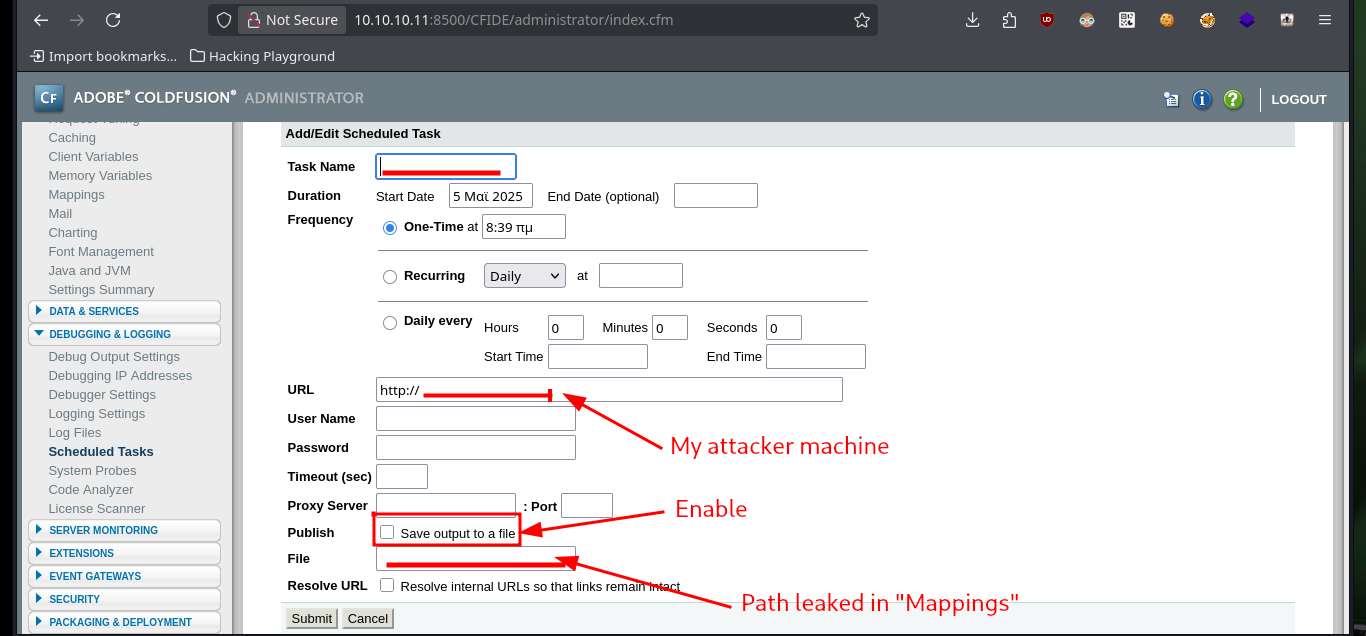Click the File path input field

pyautogui.click(x=476, y=558)
